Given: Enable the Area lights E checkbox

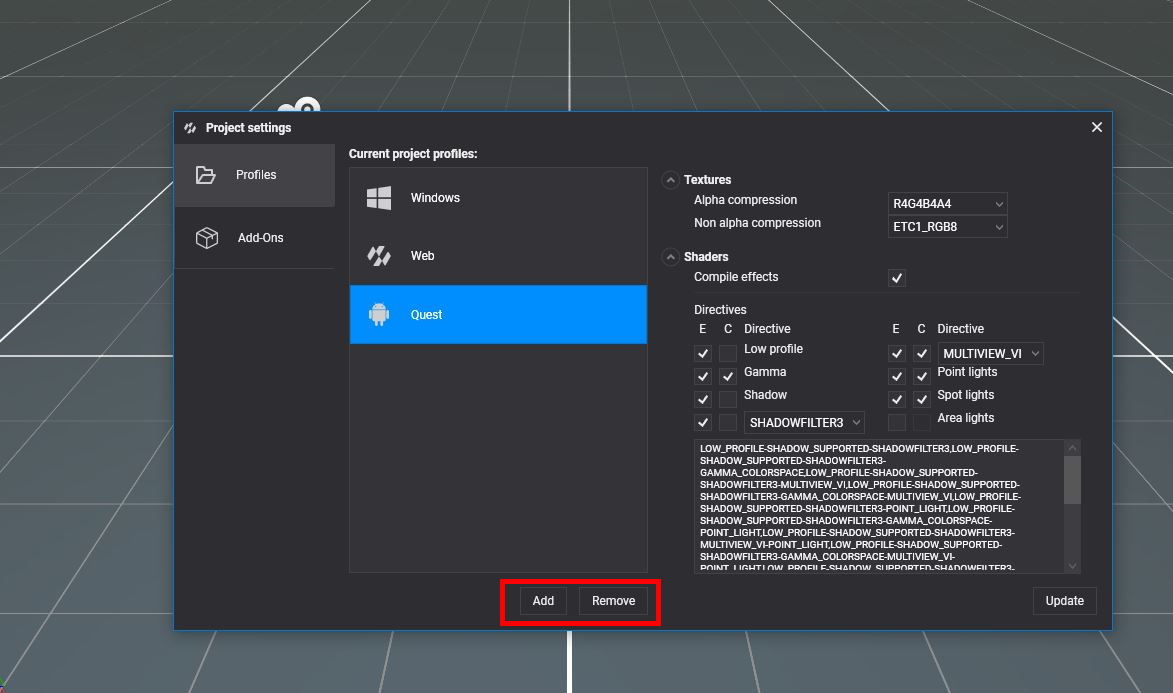Looking at the screenshot, I should tap(897, 422).
